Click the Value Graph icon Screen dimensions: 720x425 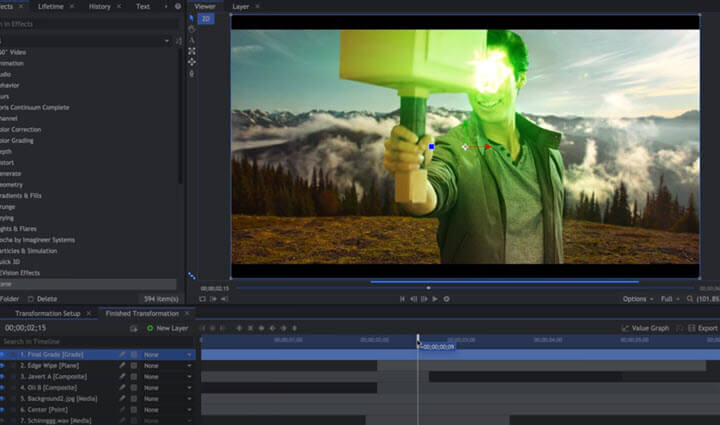625,328
